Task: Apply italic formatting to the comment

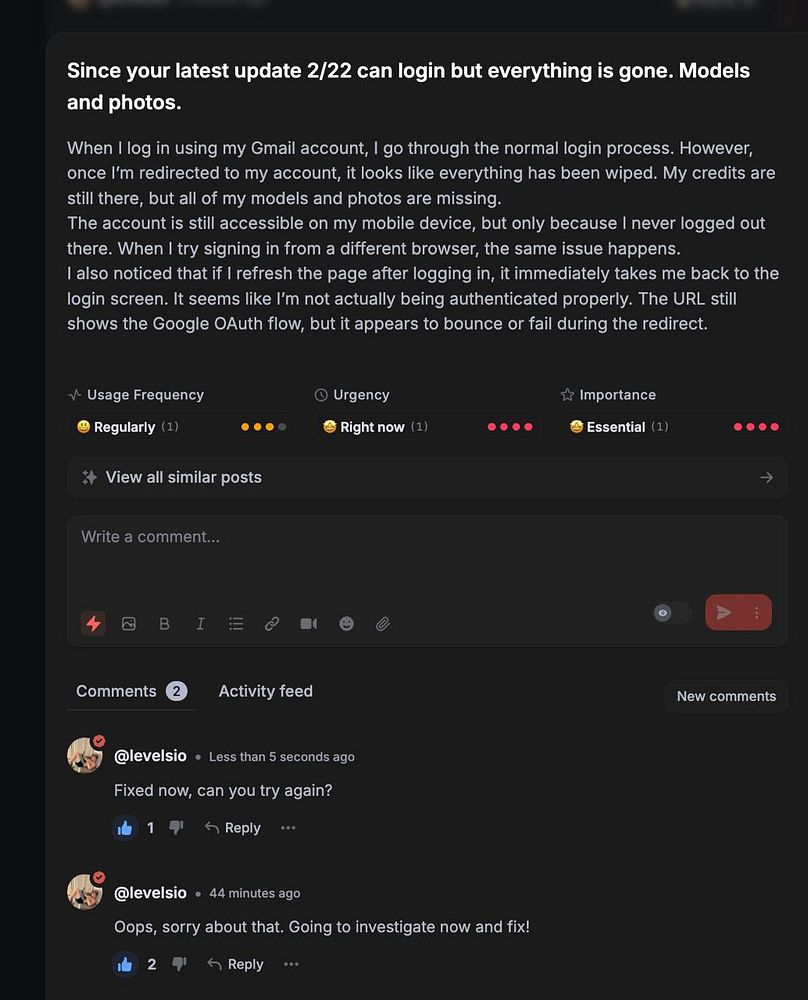Action: point(200,624)
